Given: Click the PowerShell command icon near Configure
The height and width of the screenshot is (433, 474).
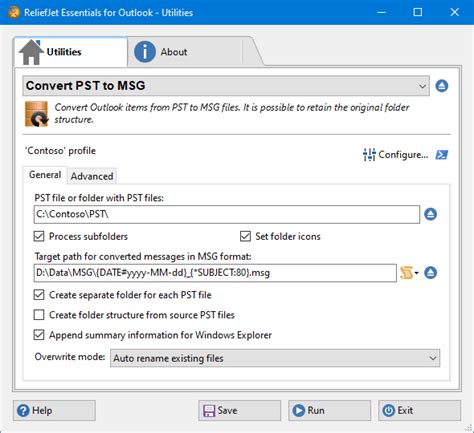Looking at the screenshot, I should coord(442,155).
